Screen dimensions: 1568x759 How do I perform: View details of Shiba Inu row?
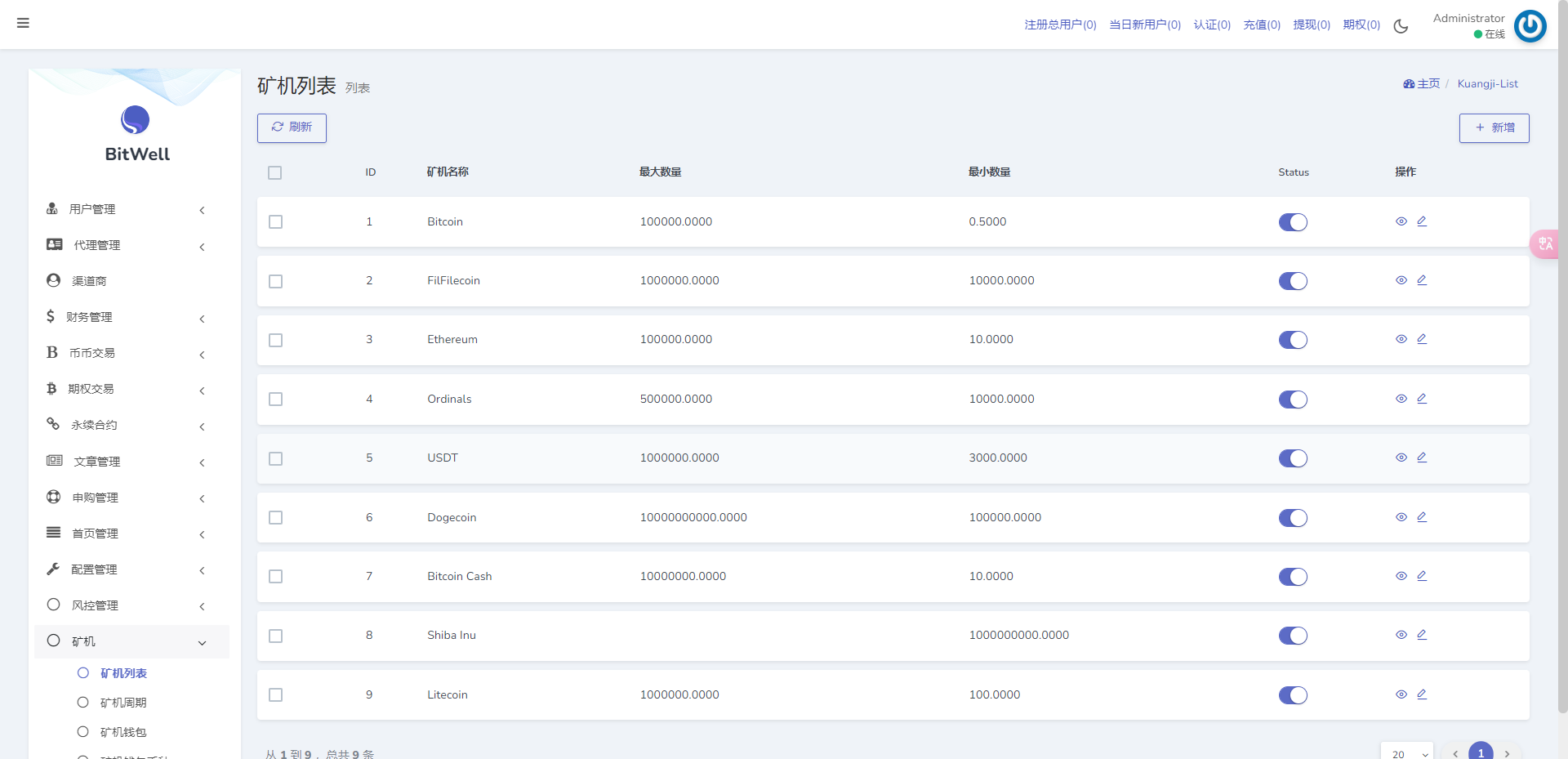tap(1401, 635)
